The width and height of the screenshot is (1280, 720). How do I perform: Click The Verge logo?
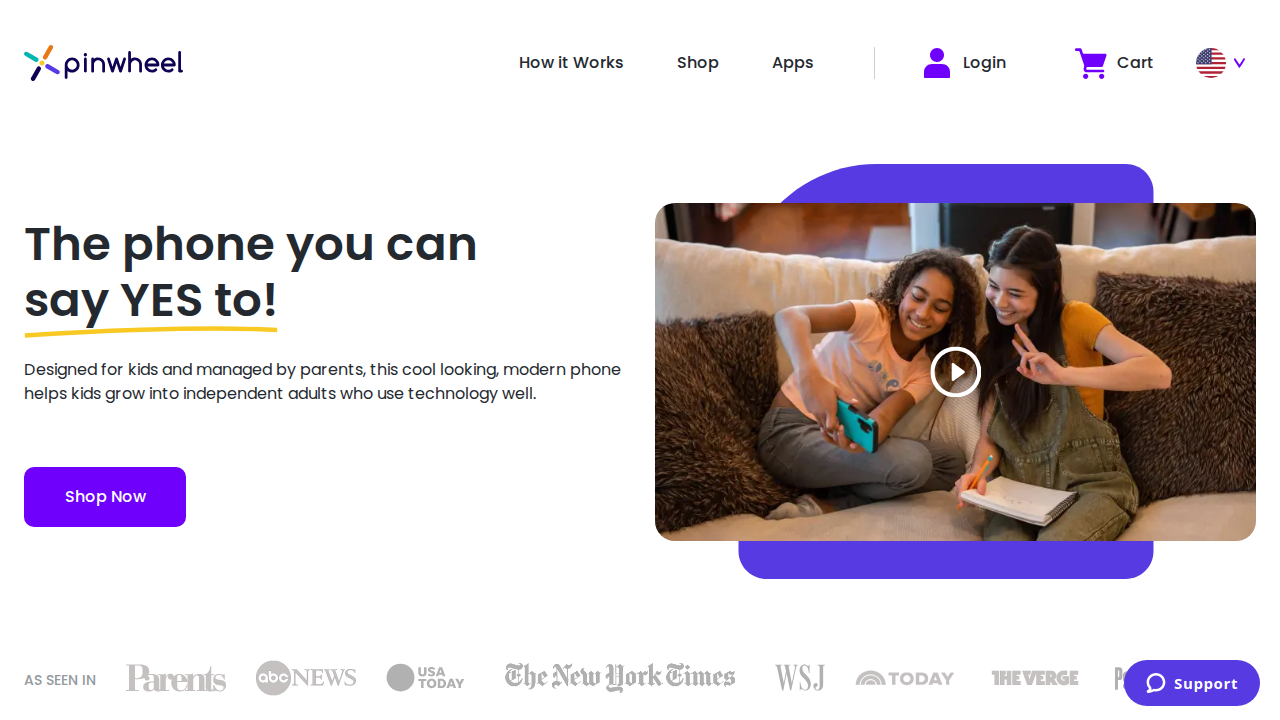click(x=1035, y=678)
